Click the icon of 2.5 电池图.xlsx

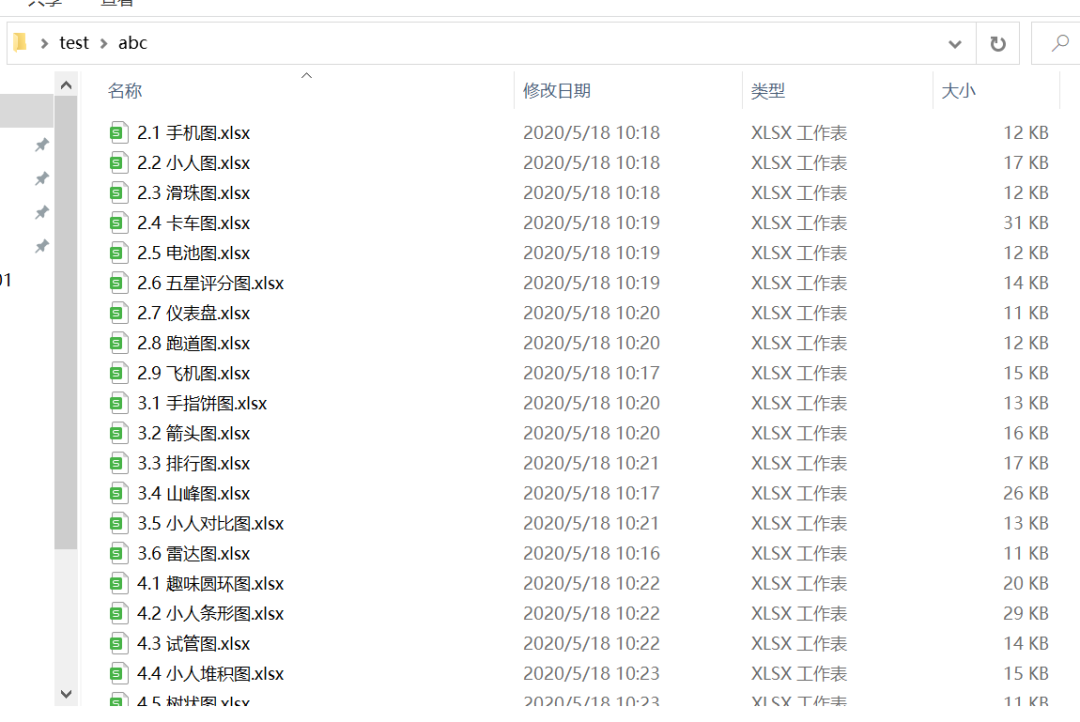[118, 253]
